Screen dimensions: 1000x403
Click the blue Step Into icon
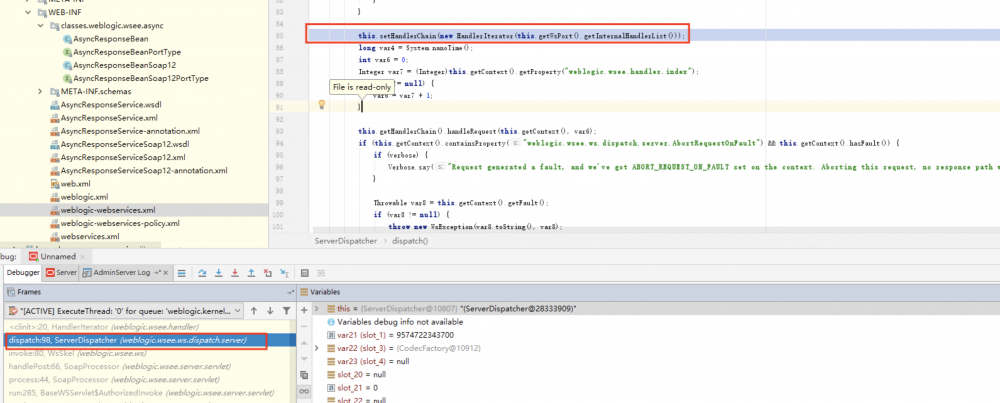coord(219,273)
